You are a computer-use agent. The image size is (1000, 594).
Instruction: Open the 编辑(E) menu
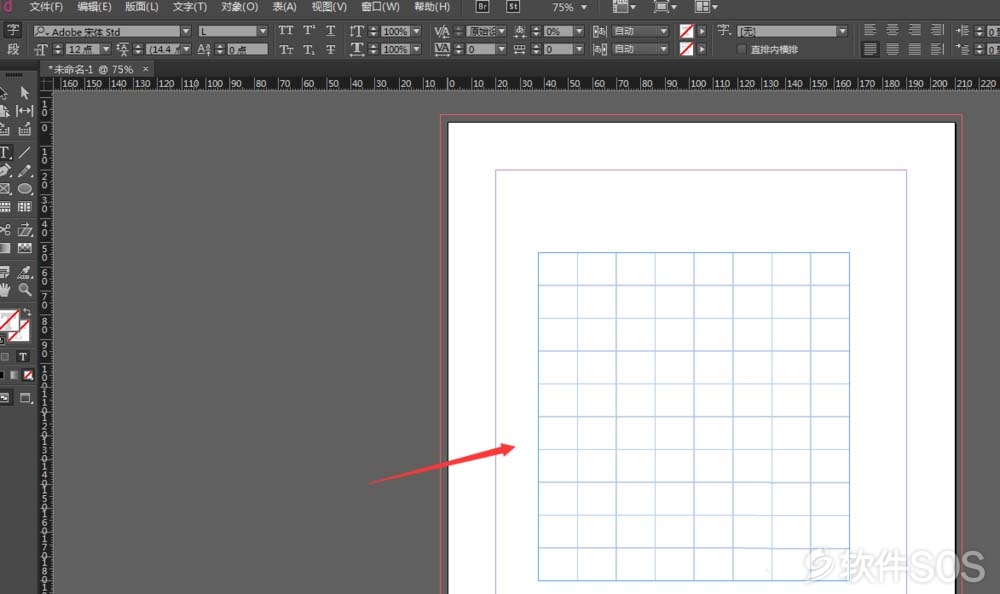coord(94,7)
